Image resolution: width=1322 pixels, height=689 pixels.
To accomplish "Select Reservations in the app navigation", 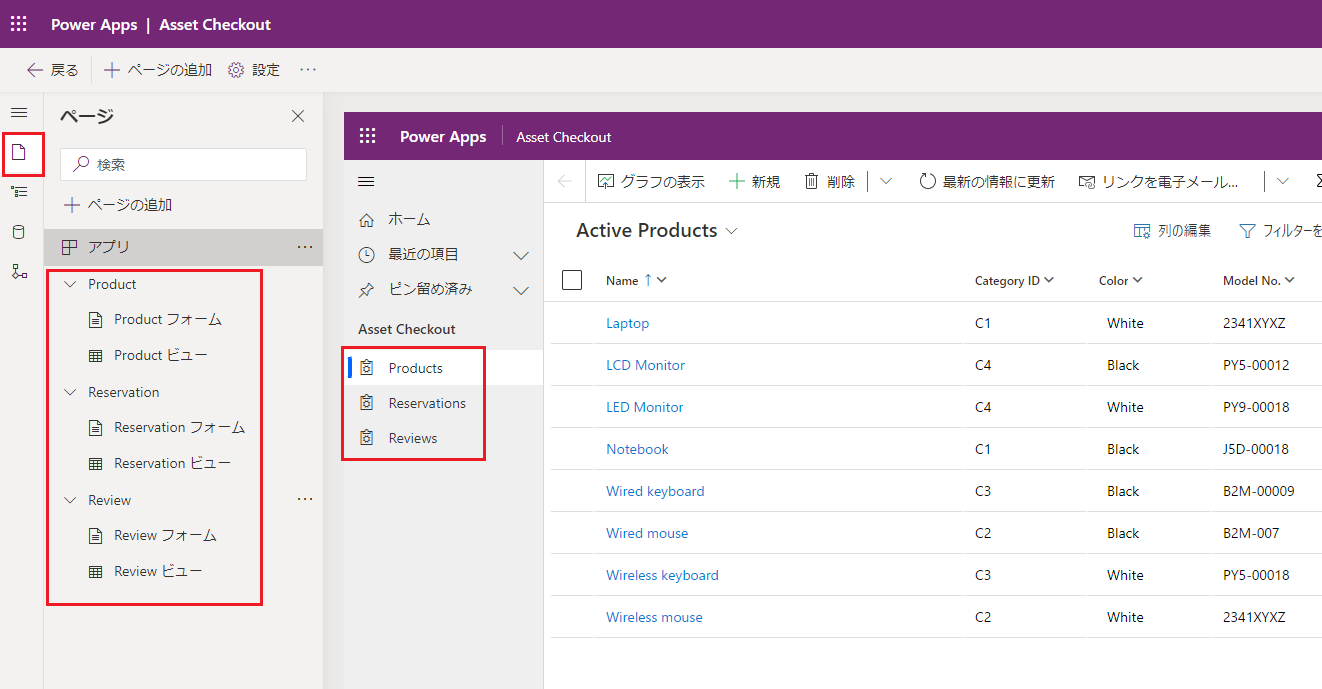I will 427,403.
